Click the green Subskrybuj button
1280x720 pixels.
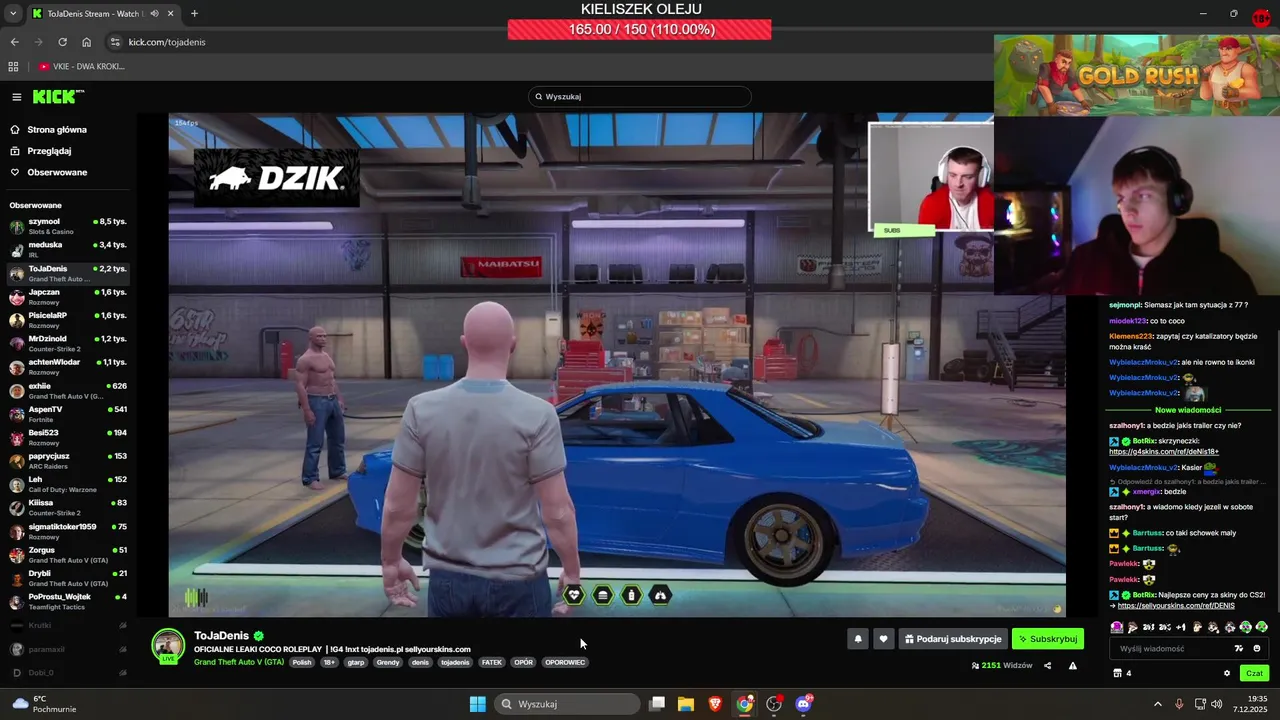click(1048, 639)
